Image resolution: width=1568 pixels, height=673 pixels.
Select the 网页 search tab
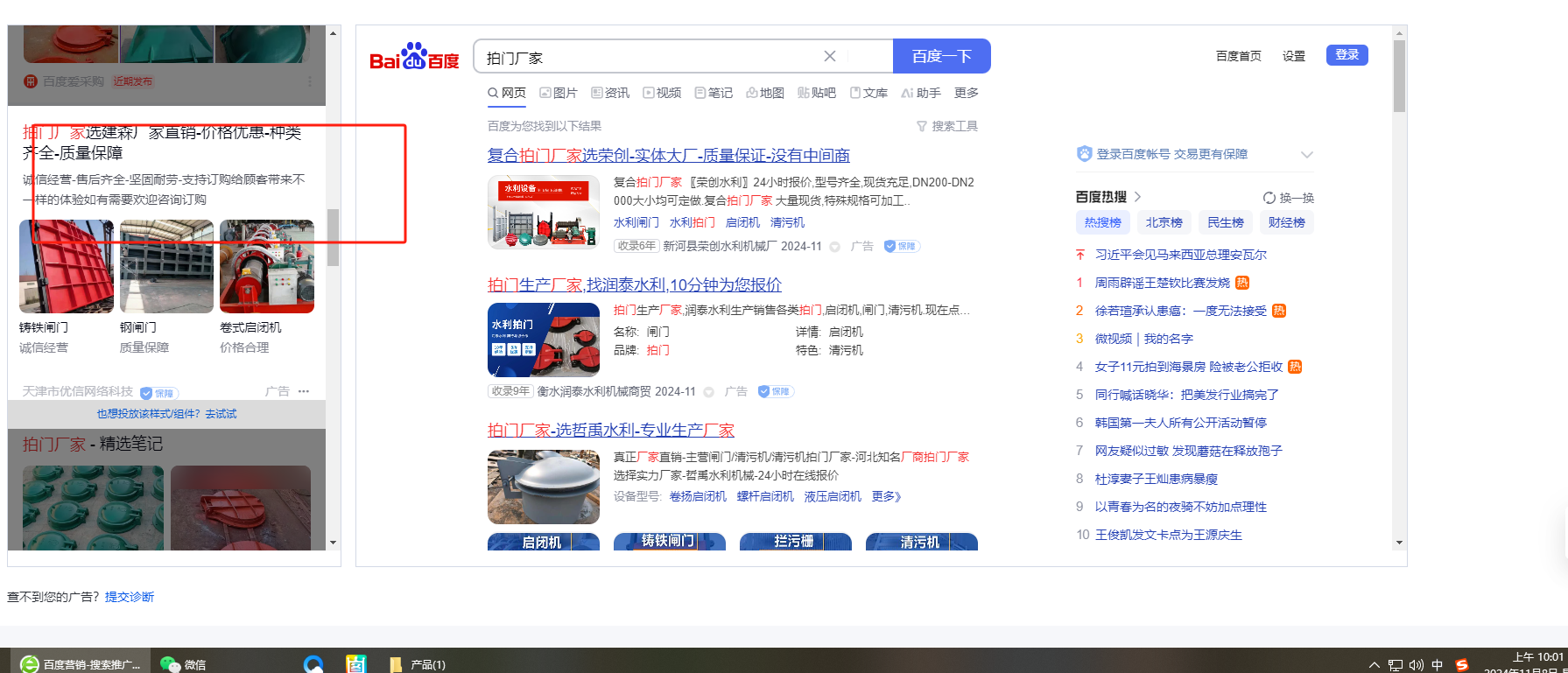[x=507, y=93]
